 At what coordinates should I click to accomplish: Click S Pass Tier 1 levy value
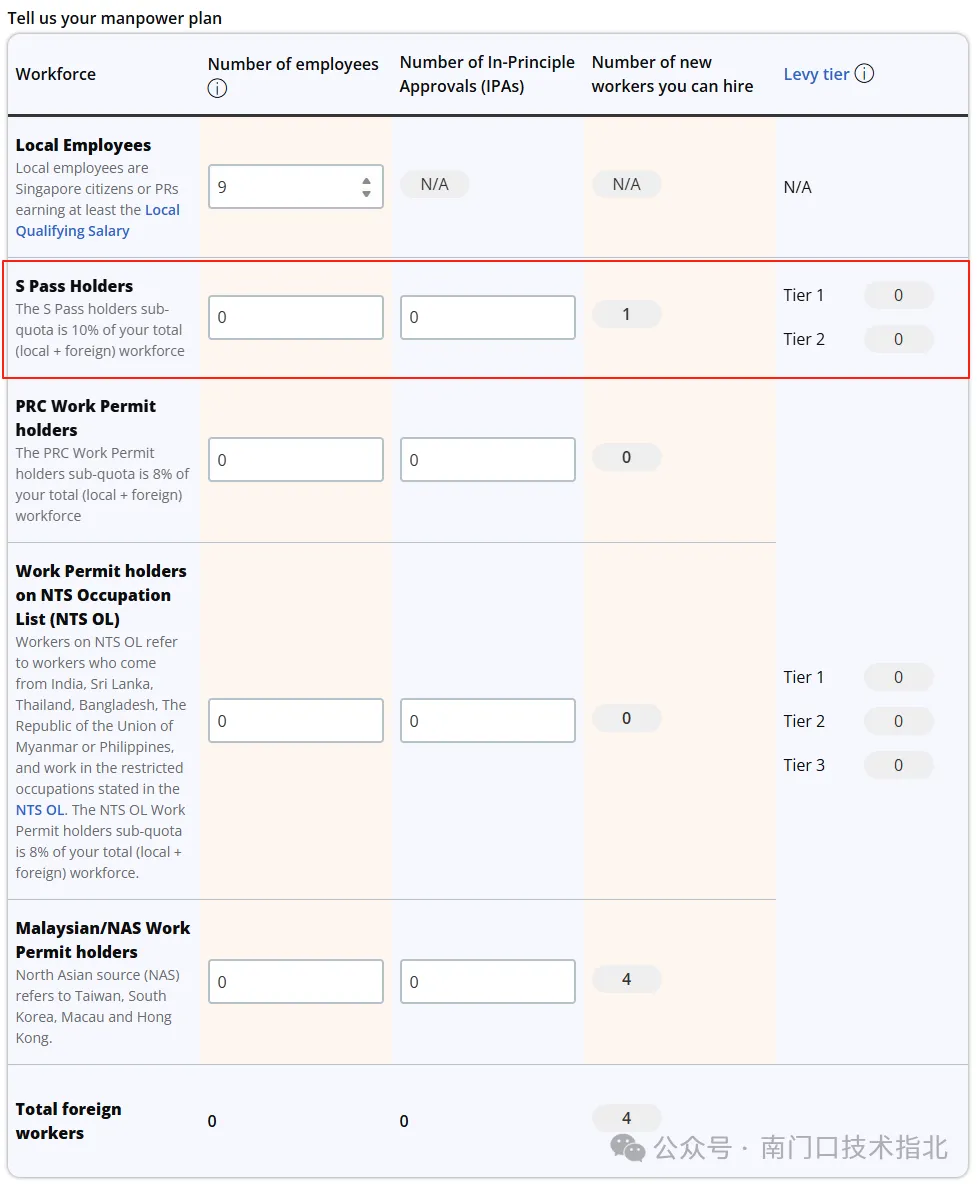(x=898, y=295)
